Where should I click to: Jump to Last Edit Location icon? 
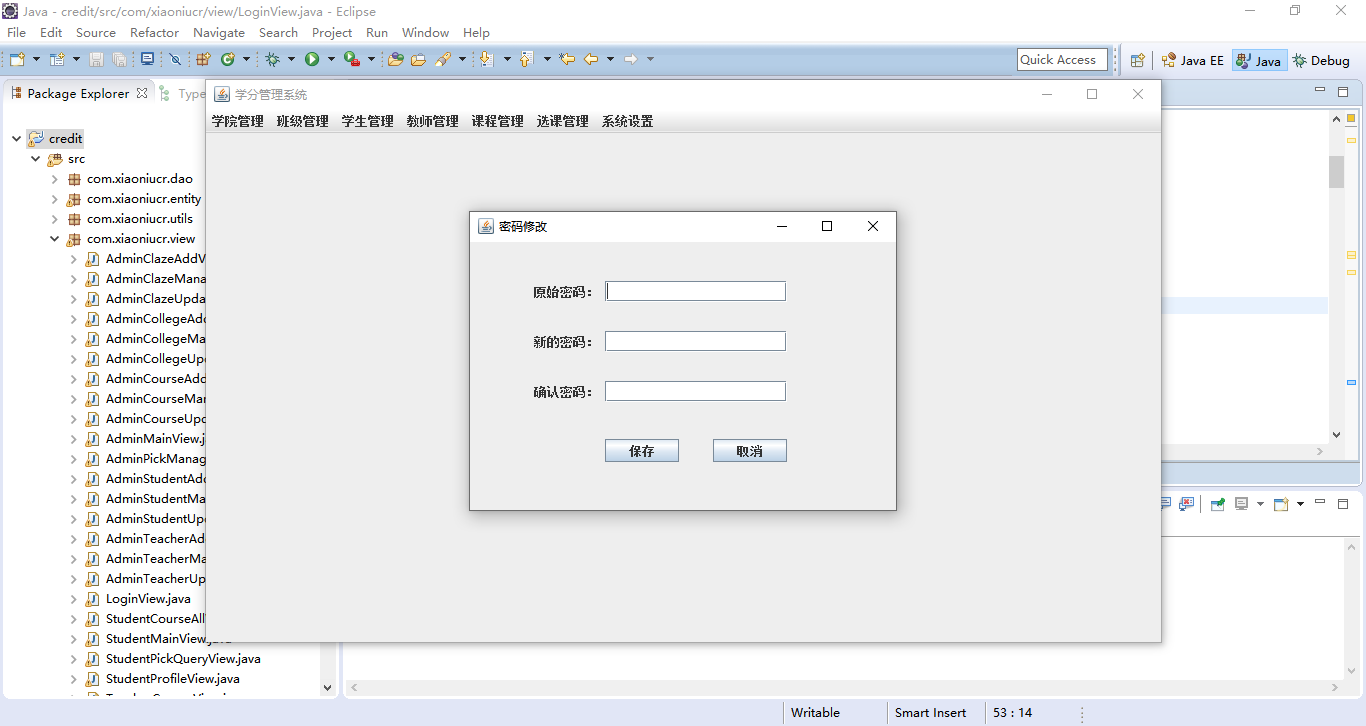567,60
